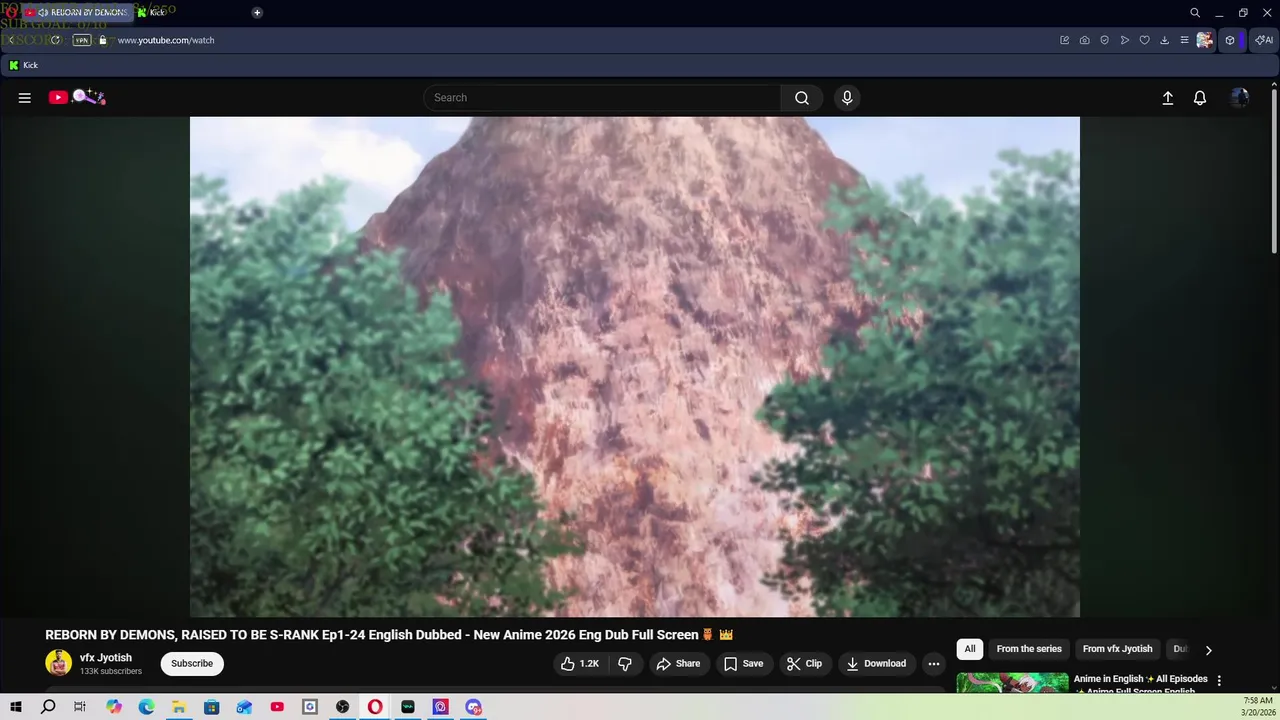Open more actions ellipsis under video
The height and width of the screenshot is (720, 1280).
click(x=934, y=664)
